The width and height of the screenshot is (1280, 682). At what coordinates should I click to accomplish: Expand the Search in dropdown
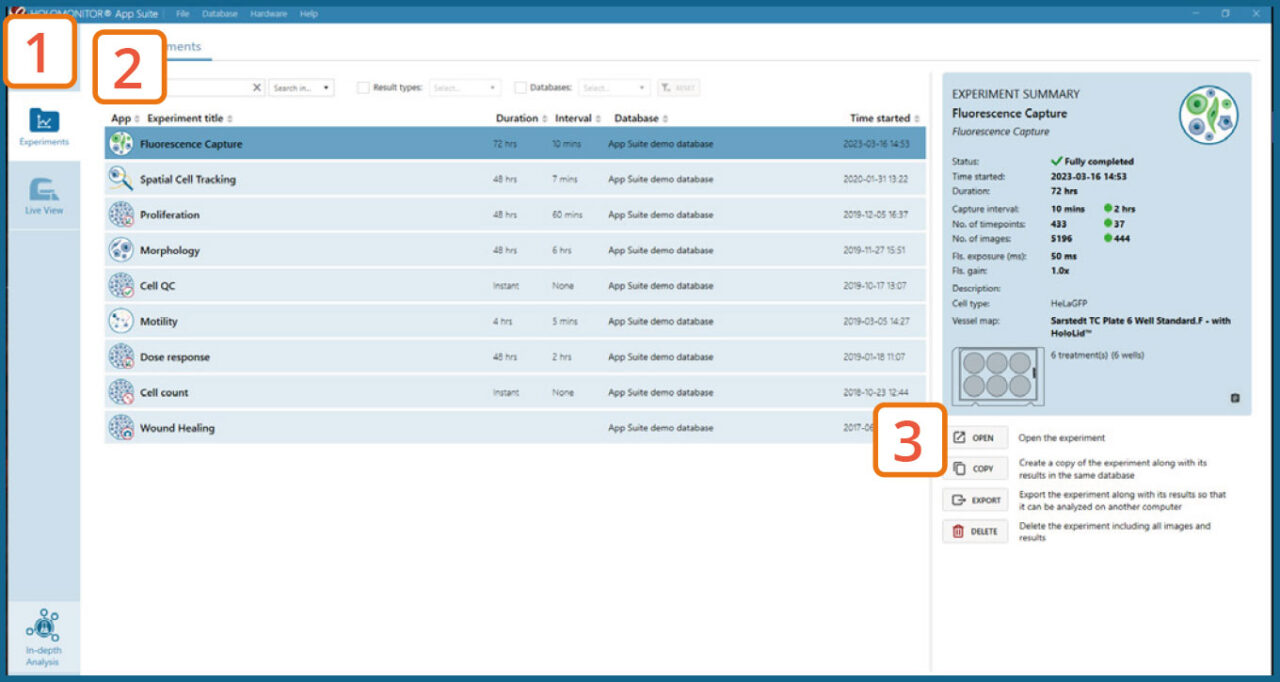(301, 88)
